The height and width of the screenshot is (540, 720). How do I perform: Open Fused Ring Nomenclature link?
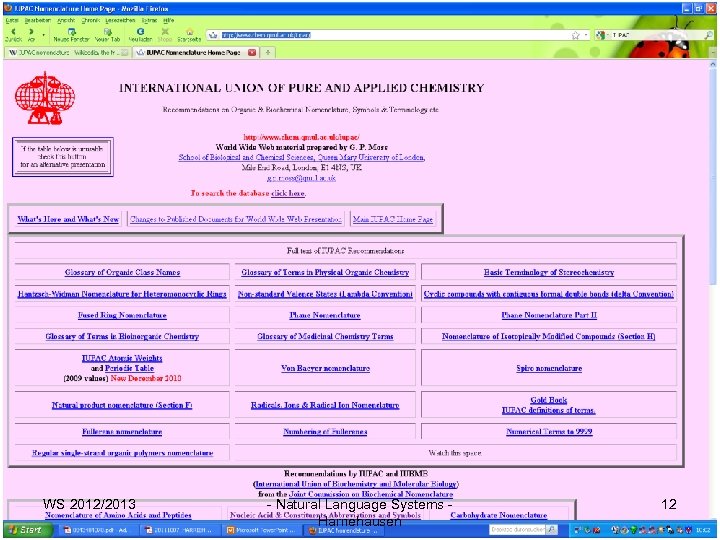point(122,315)
